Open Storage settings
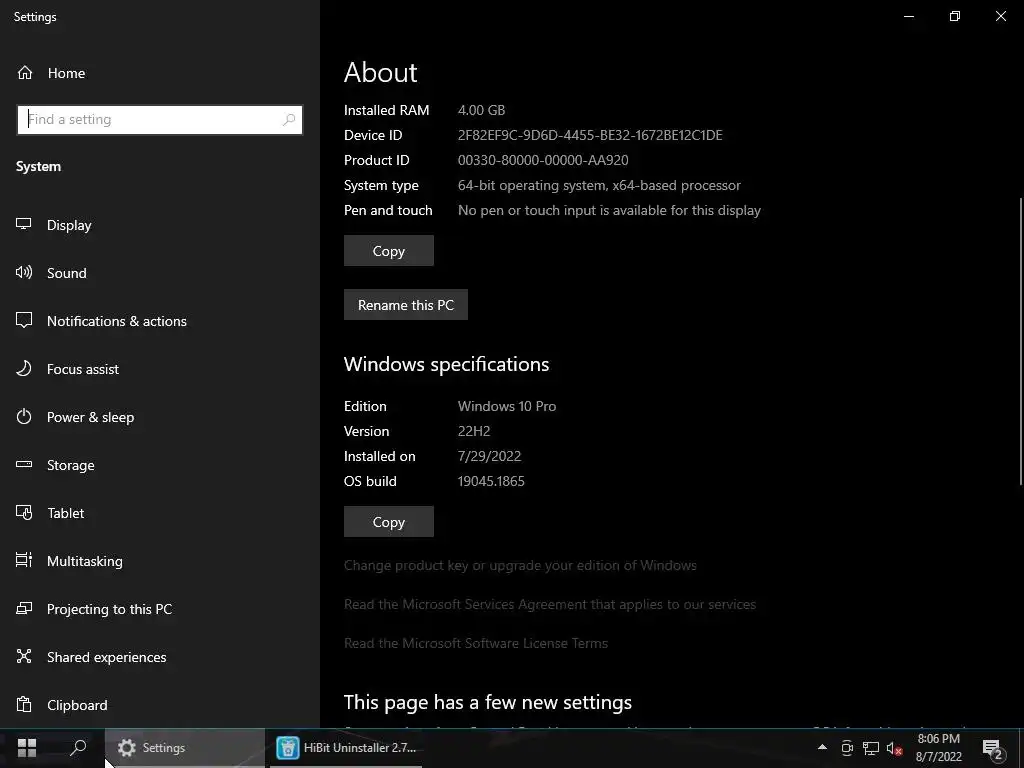Screen dimensions: 1024x768 71,465
